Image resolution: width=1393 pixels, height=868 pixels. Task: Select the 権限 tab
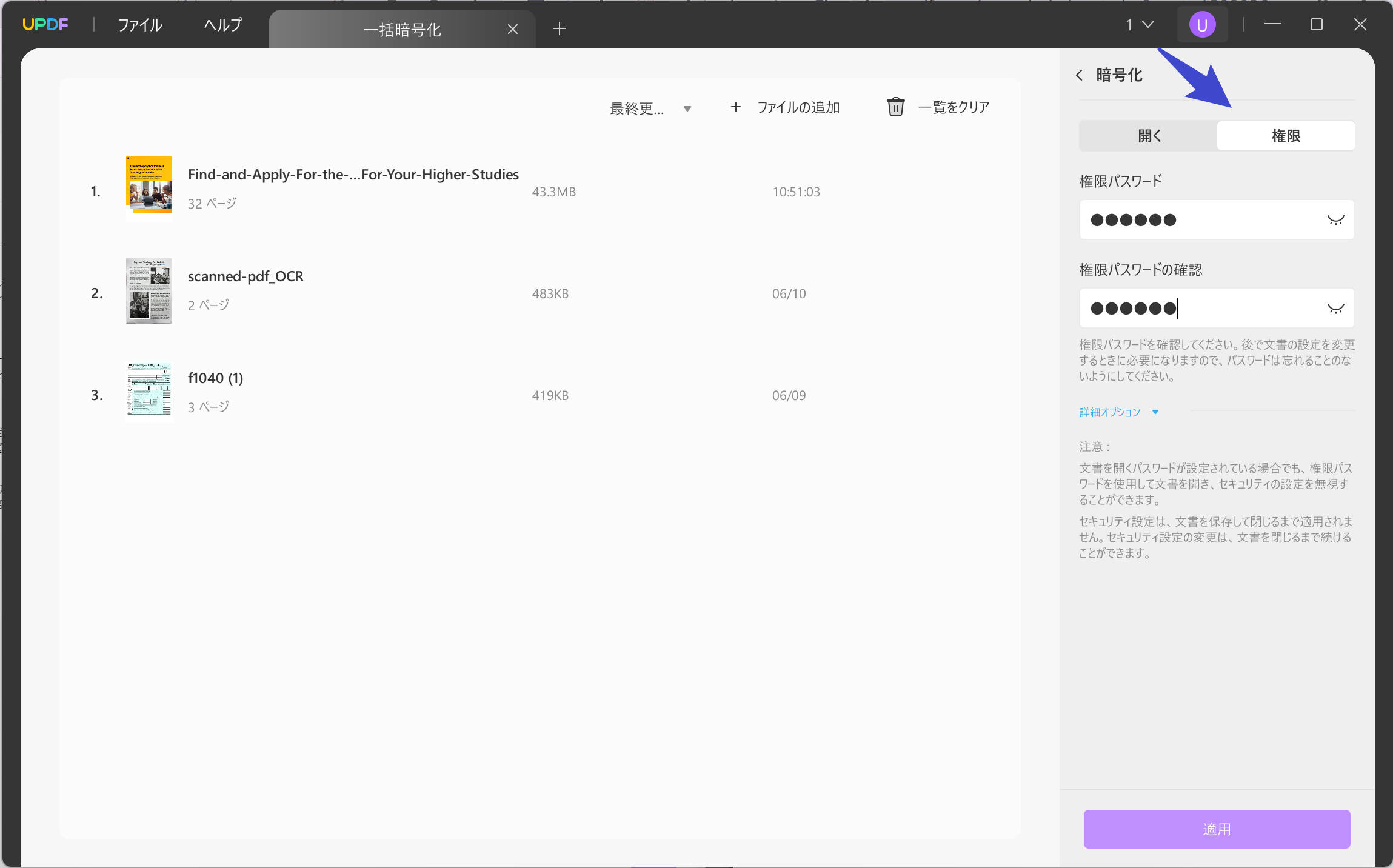[1286, 136]
